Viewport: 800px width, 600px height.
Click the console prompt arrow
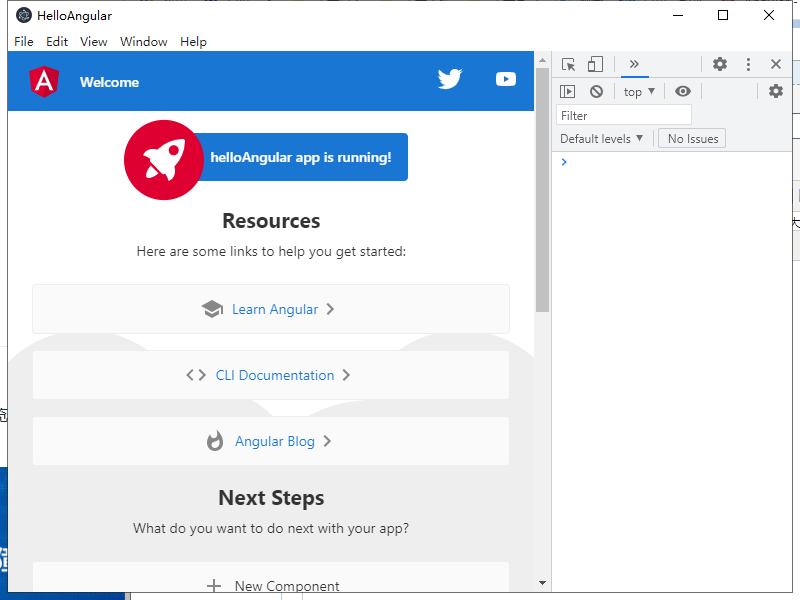(x=564, y=162)
